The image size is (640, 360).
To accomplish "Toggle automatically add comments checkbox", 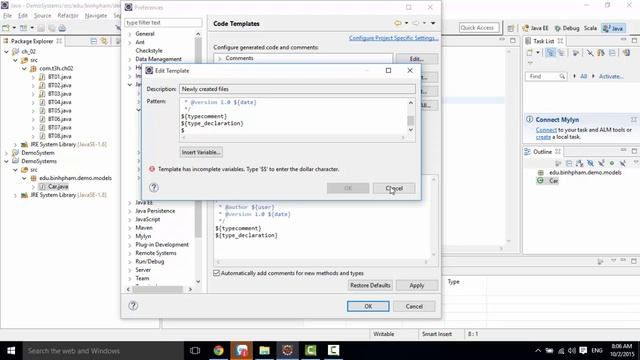I will (217, 273).
